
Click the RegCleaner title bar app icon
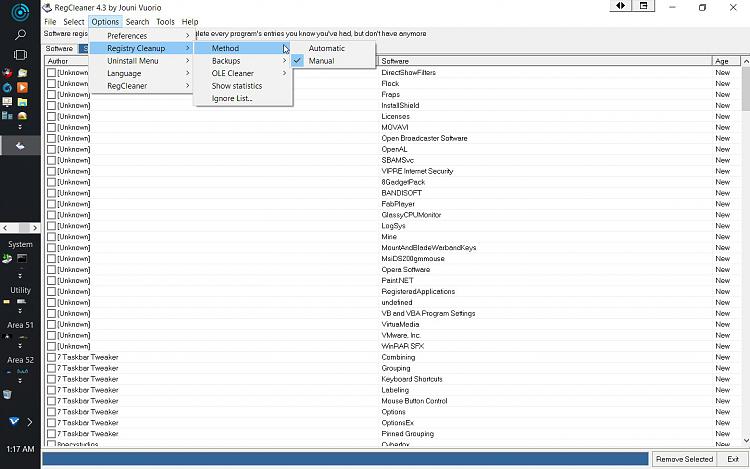click(47, 7)
